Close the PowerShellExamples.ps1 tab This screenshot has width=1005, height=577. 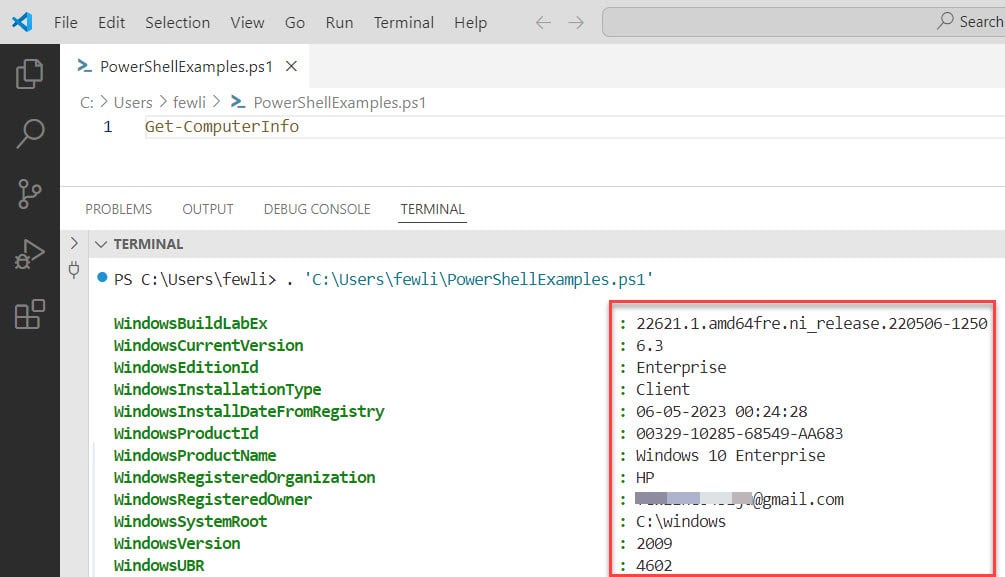click(291, 66)
